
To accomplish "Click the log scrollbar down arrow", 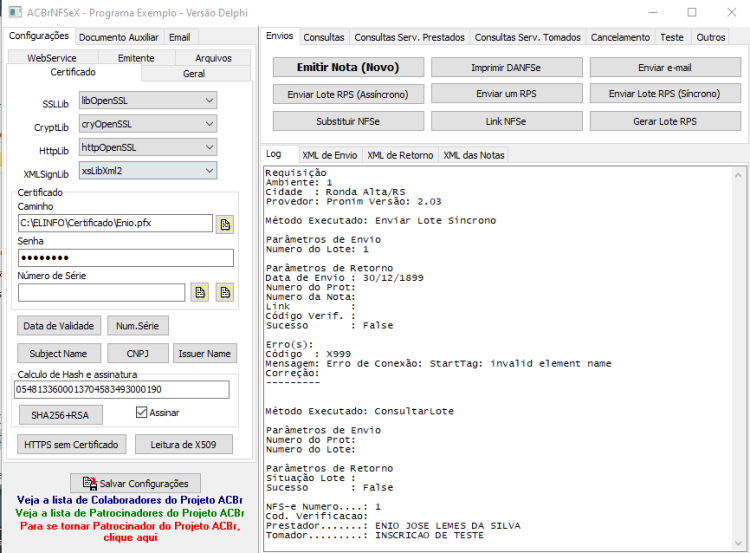I will 738,543.
